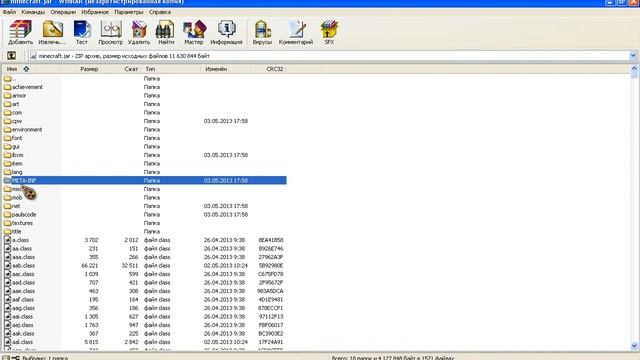Click the Удалить (Delete) toolbar icon
This screenshot has height=360, width=640.
pos(139,32)
